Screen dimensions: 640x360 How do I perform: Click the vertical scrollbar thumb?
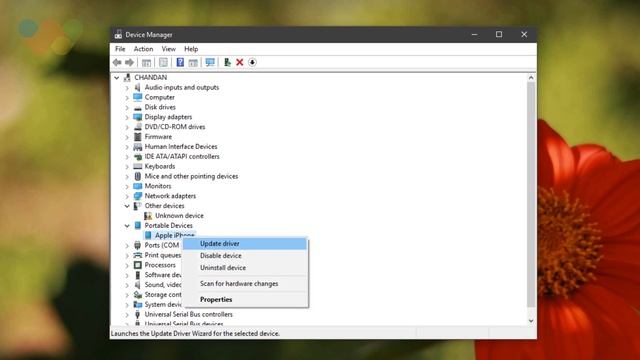(x=531, y=194)
